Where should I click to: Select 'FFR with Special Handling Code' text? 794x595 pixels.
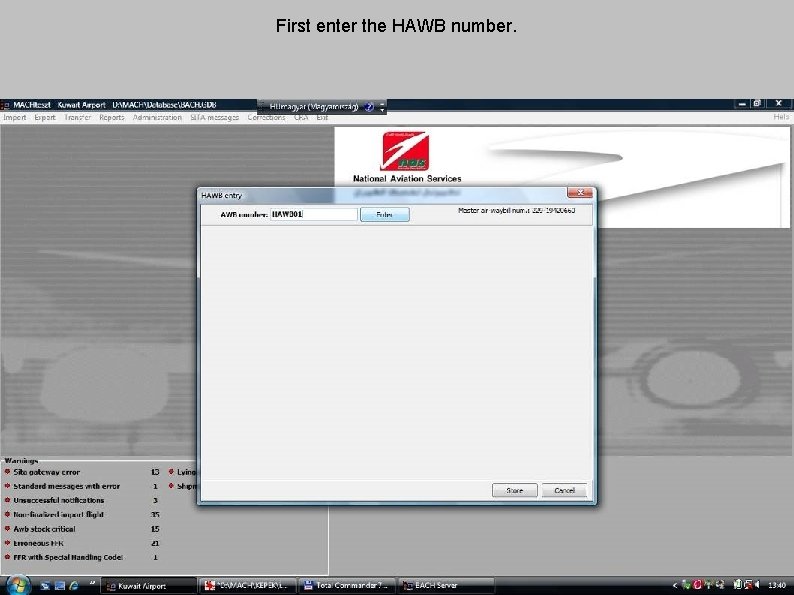[x=68, y=557]
